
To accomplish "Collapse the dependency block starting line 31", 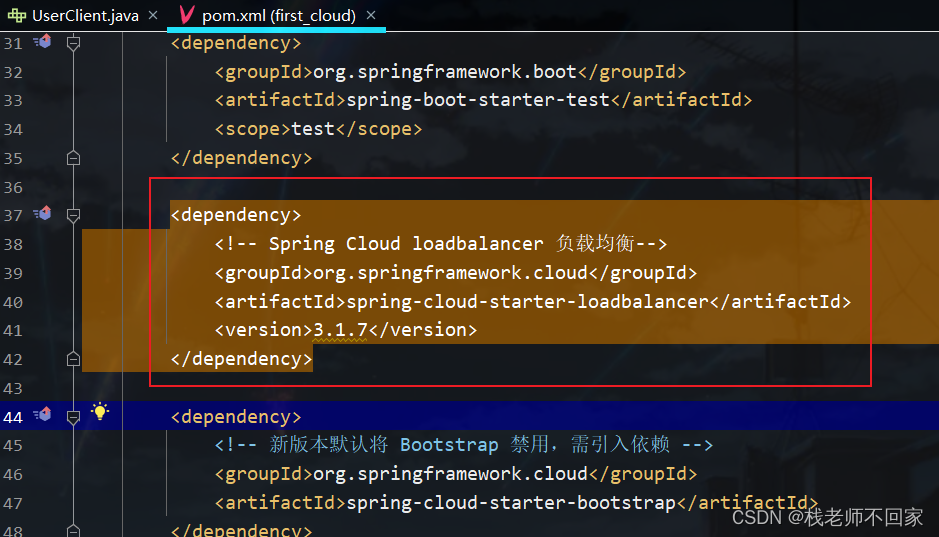I will click(x=73, y=43).
